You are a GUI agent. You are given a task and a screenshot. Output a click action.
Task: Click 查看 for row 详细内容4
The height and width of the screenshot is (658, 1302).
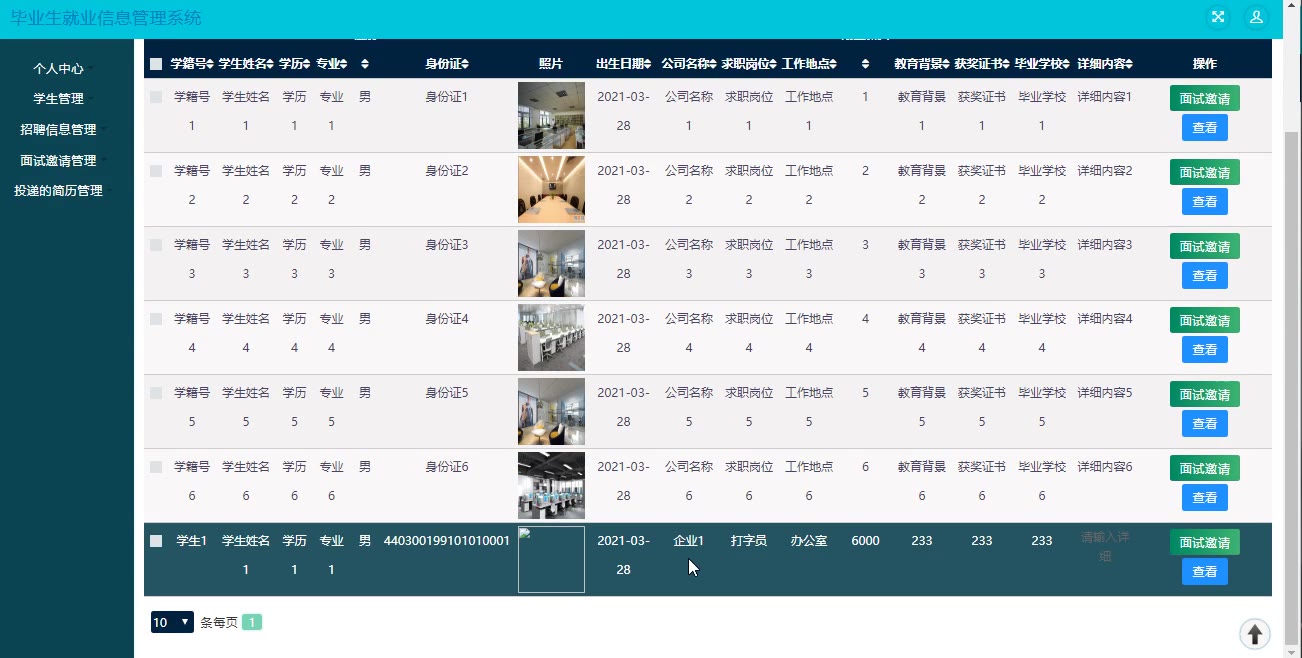pyautogui.click(x=1205, y=350)
